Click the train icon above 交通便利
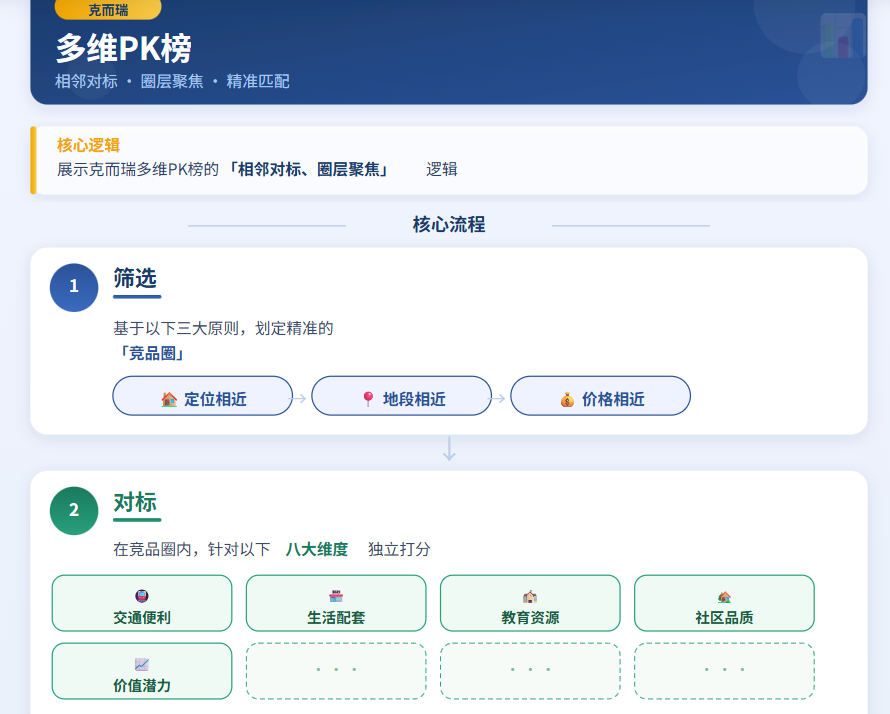This screenshot has width=890, height=714. [142, 596]
